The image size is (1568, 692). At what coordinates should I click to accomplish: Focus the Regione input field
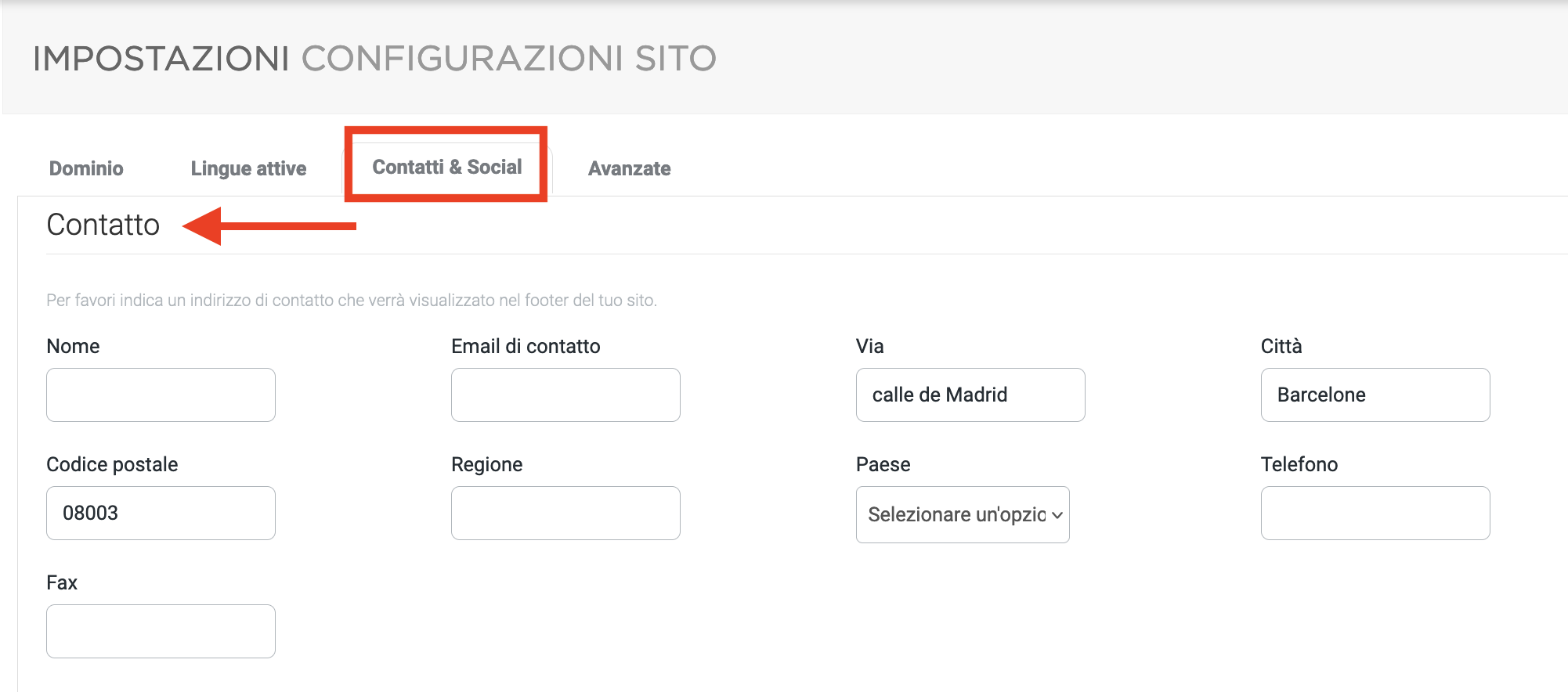[565, 513]
